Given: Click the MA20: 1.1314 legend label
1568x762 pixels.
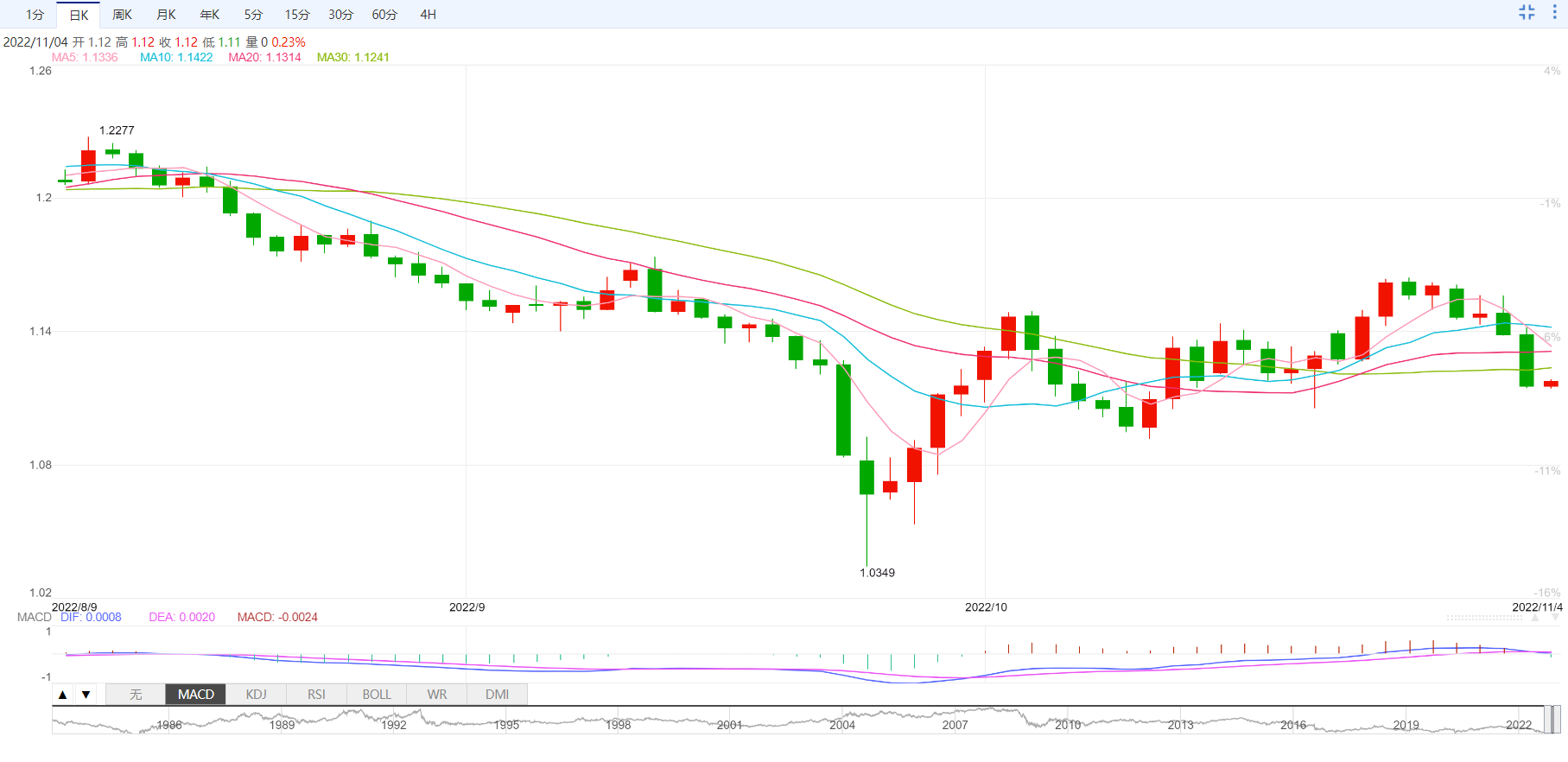Looking at the screenshot, I should [x=264, y=57].
